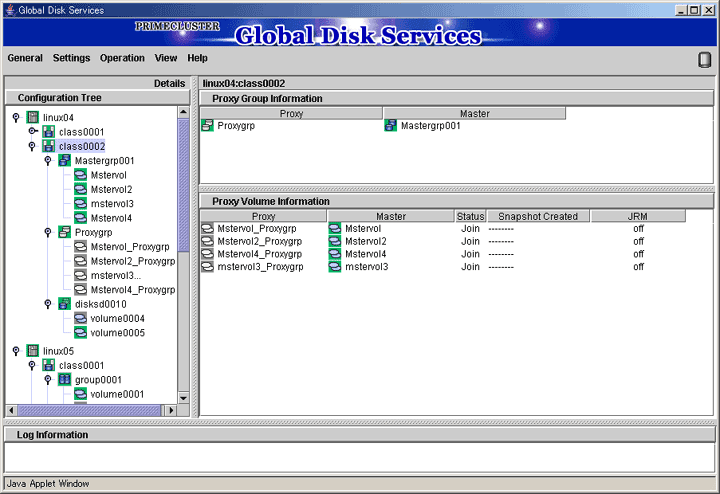720x494 pixels.
Task: Click the class0001 icon under linux04
Action: tap(49, 132)
